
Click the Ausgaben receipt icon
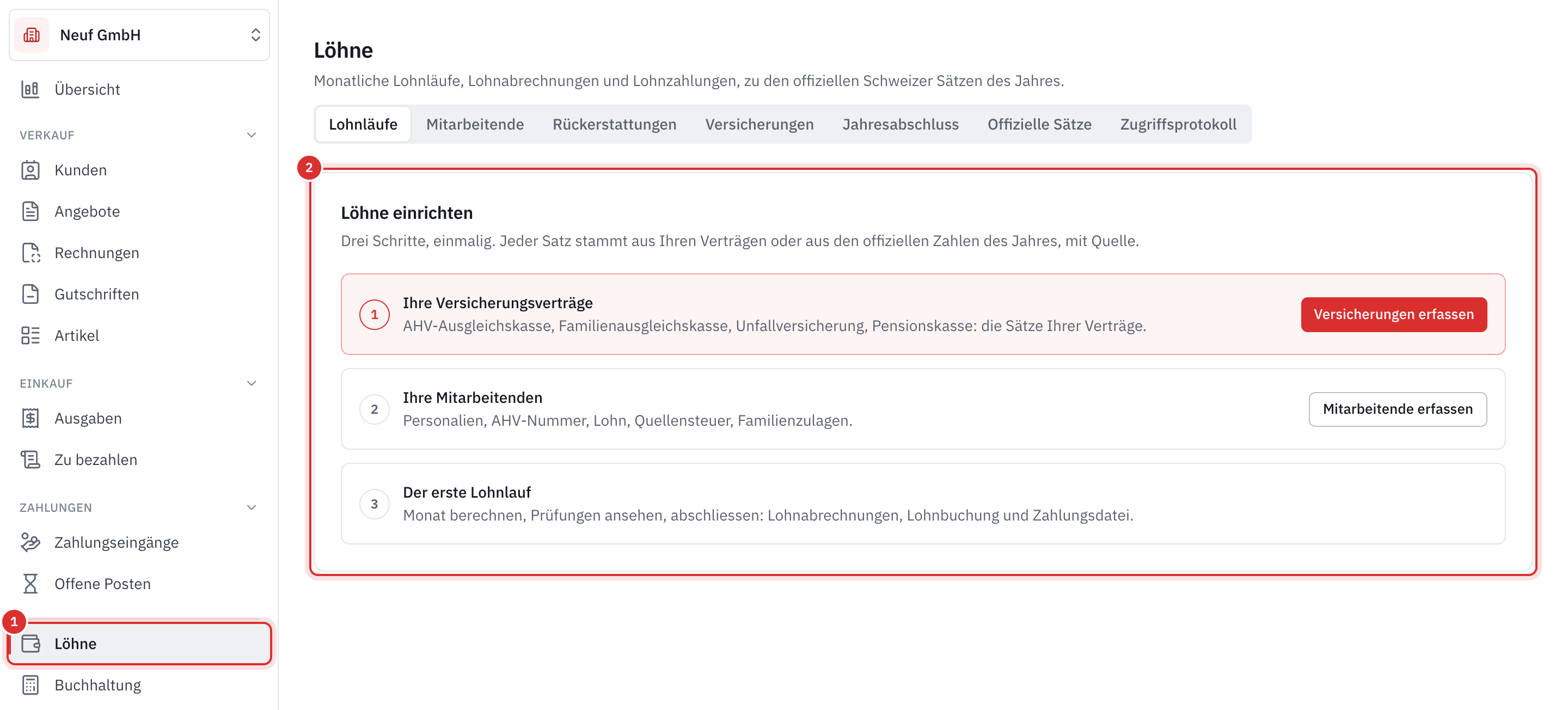30,418
